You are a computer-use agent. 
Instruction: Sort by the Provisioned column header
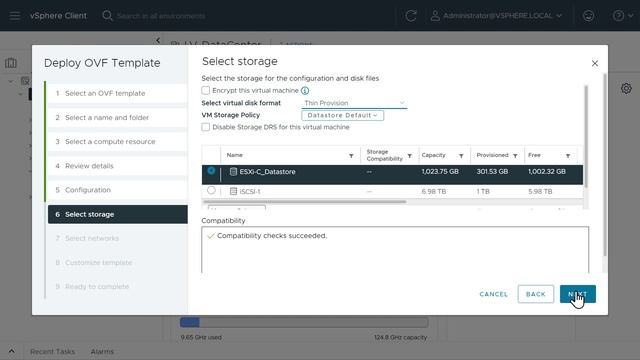pos(492,155)
